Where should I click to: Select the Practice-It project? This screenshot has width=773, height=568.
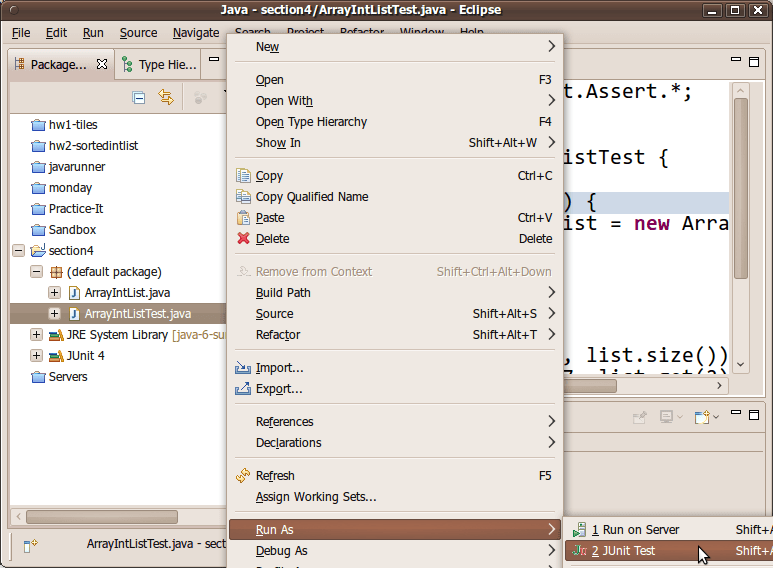tap(76, 209)
